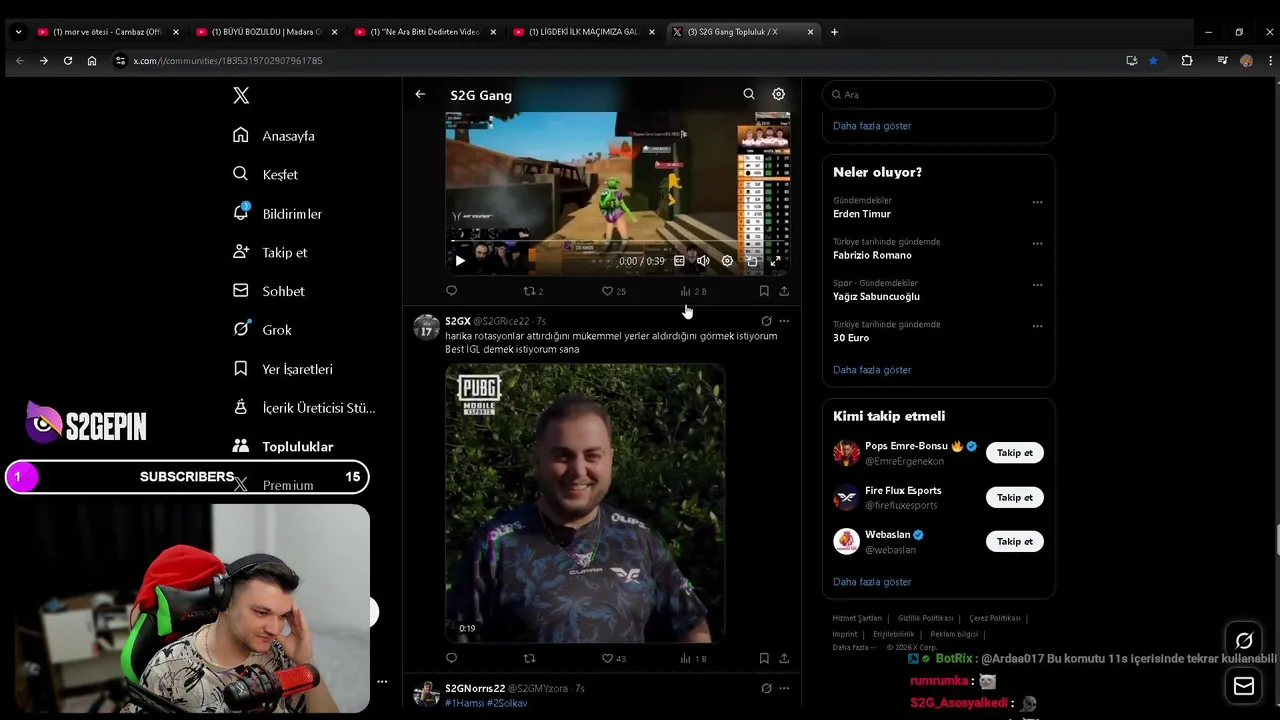This screenshot has width=1280, height=720.
Task: Open more options for Erden Timur trend
Action: coord(1037,202)
